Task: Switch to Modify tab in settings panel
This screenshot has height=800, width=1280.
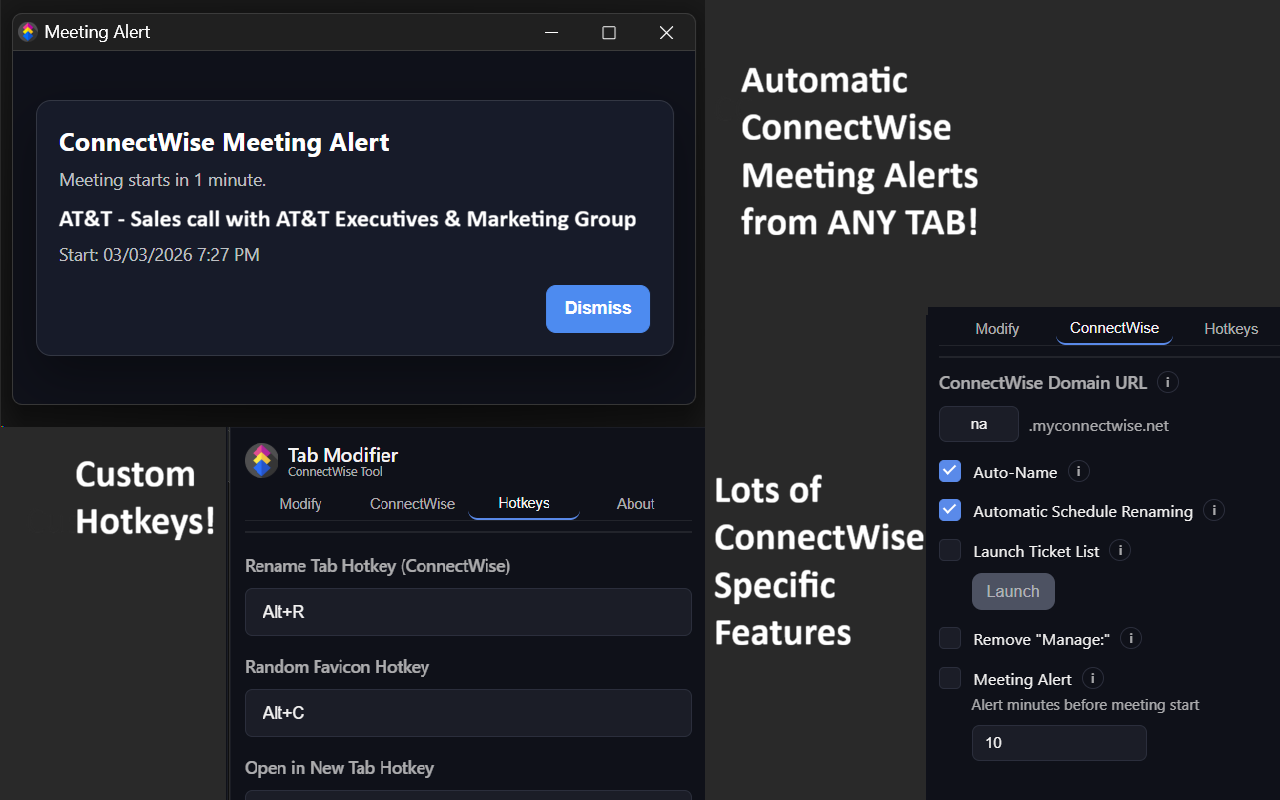Action: click(997, 329)
